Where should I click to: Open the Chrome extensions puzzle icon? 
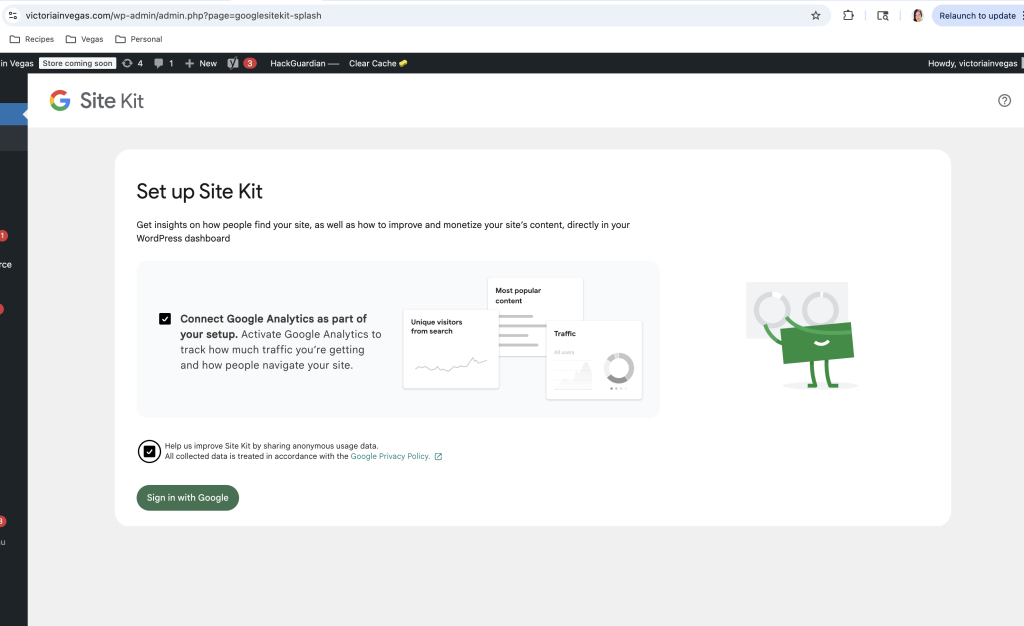[x=848, y=16]
